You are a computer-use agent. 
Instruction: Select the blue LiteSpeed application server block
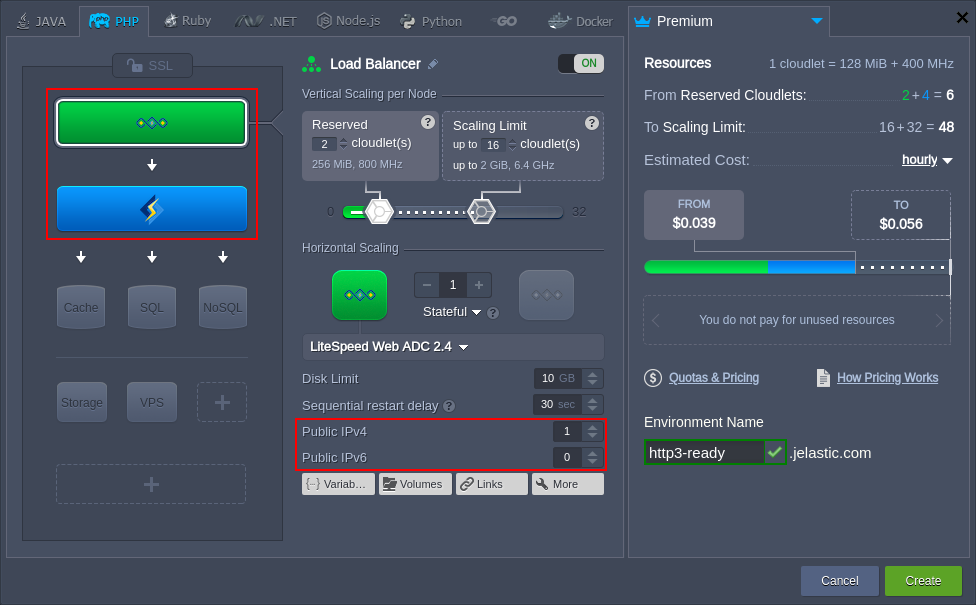point(152,209)
